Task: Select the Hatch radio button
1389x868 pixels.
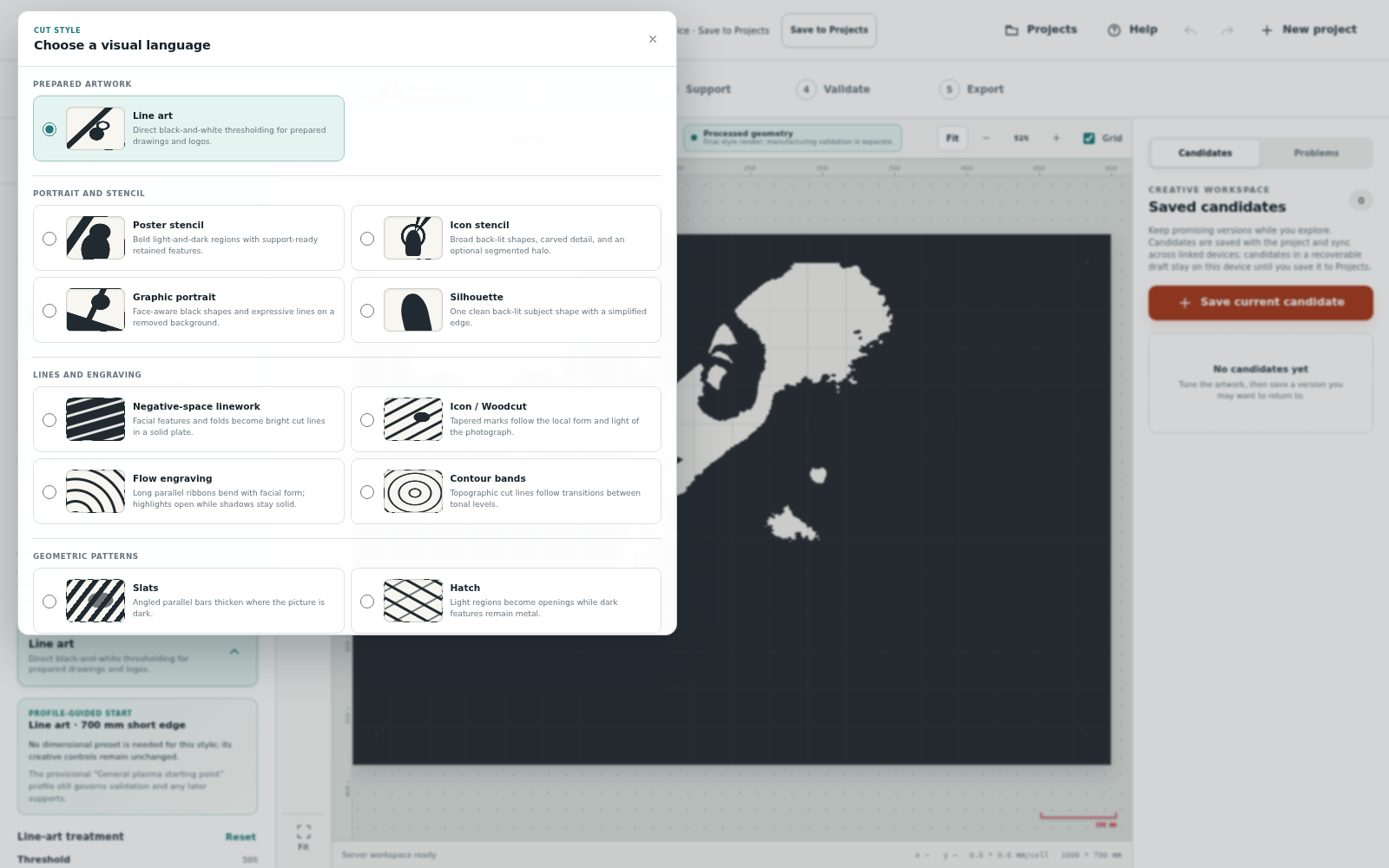Action: tap(367, 602)
